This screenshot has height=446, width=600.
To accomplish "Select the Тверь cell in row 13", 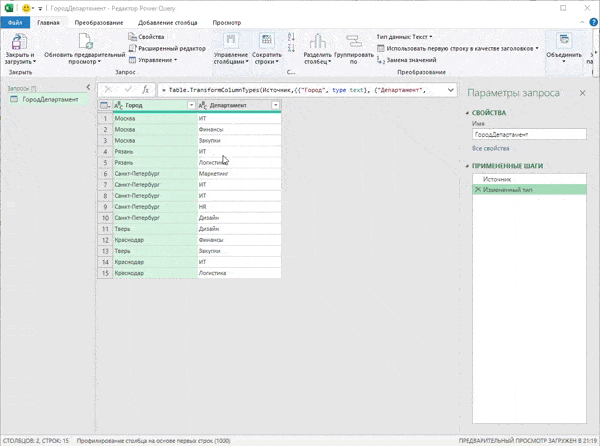I will point(155,251).
